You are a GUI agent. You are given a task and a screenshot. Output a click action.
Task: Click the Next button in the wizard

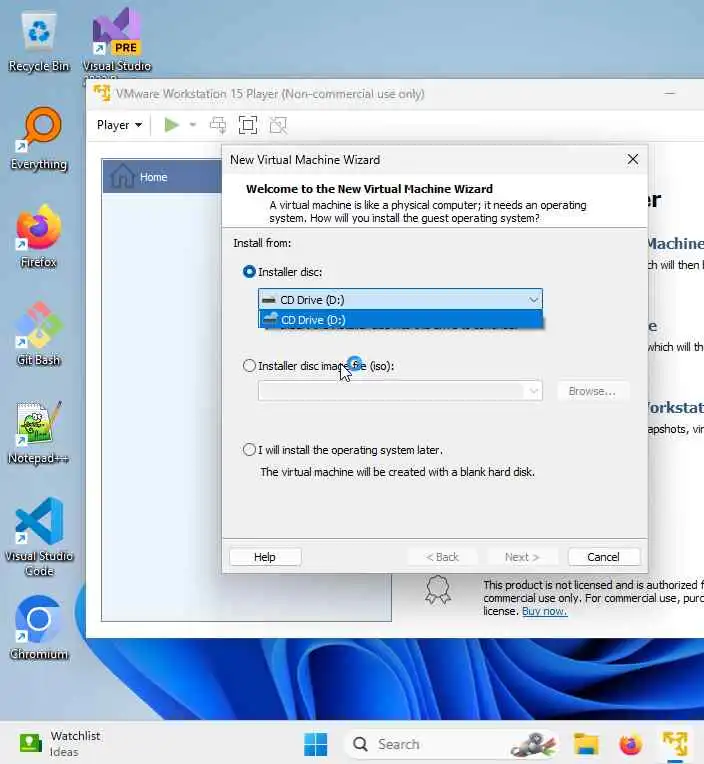(x=522, y=557)
